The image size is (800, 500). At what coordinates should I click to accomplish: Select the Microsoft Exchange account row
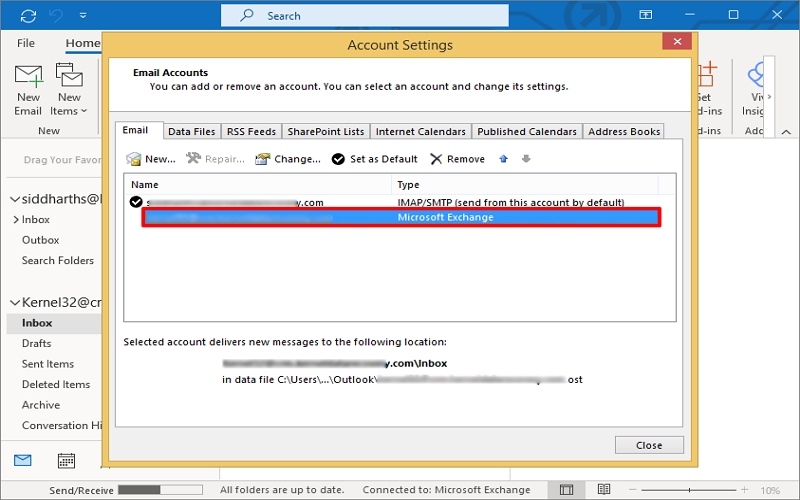(x=400, y=217)
